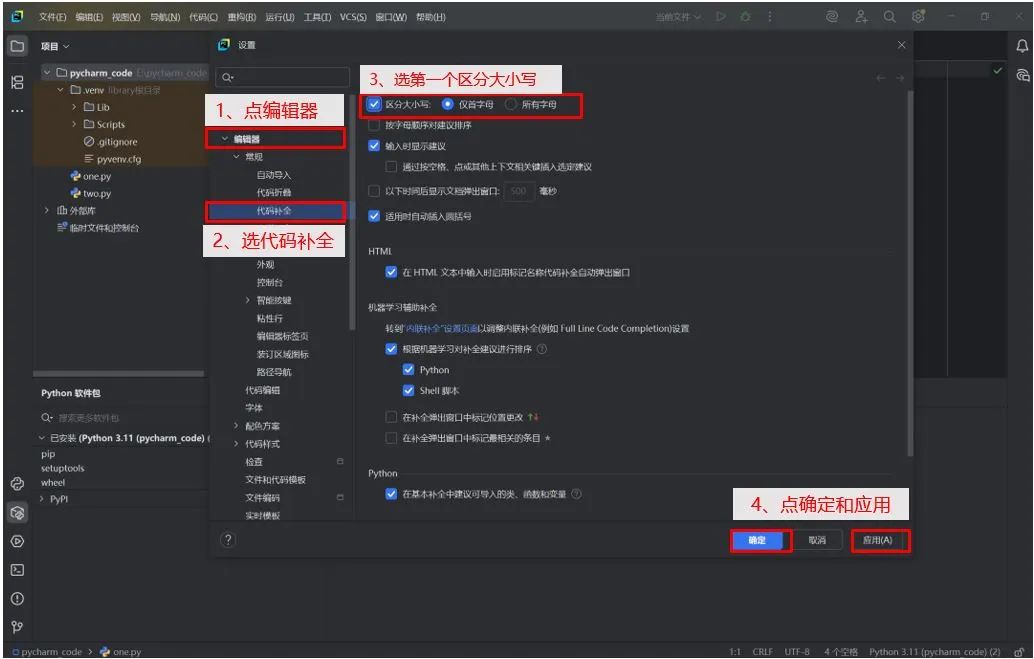
Task: Open the Services tool window icon
Action: (x=18, y=542)
